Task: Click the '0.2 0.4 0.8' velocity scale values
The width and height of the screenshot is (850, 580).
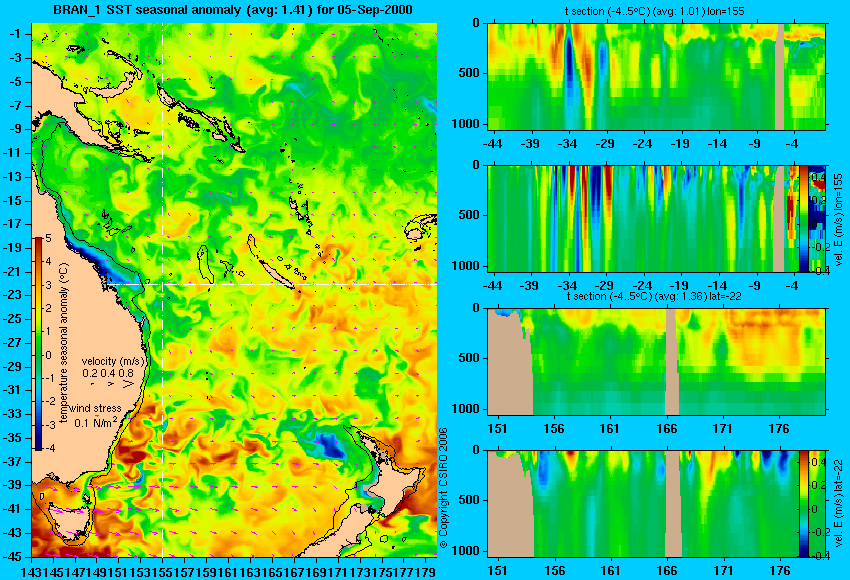Action: pyautogui.click(x=107, y=373)
